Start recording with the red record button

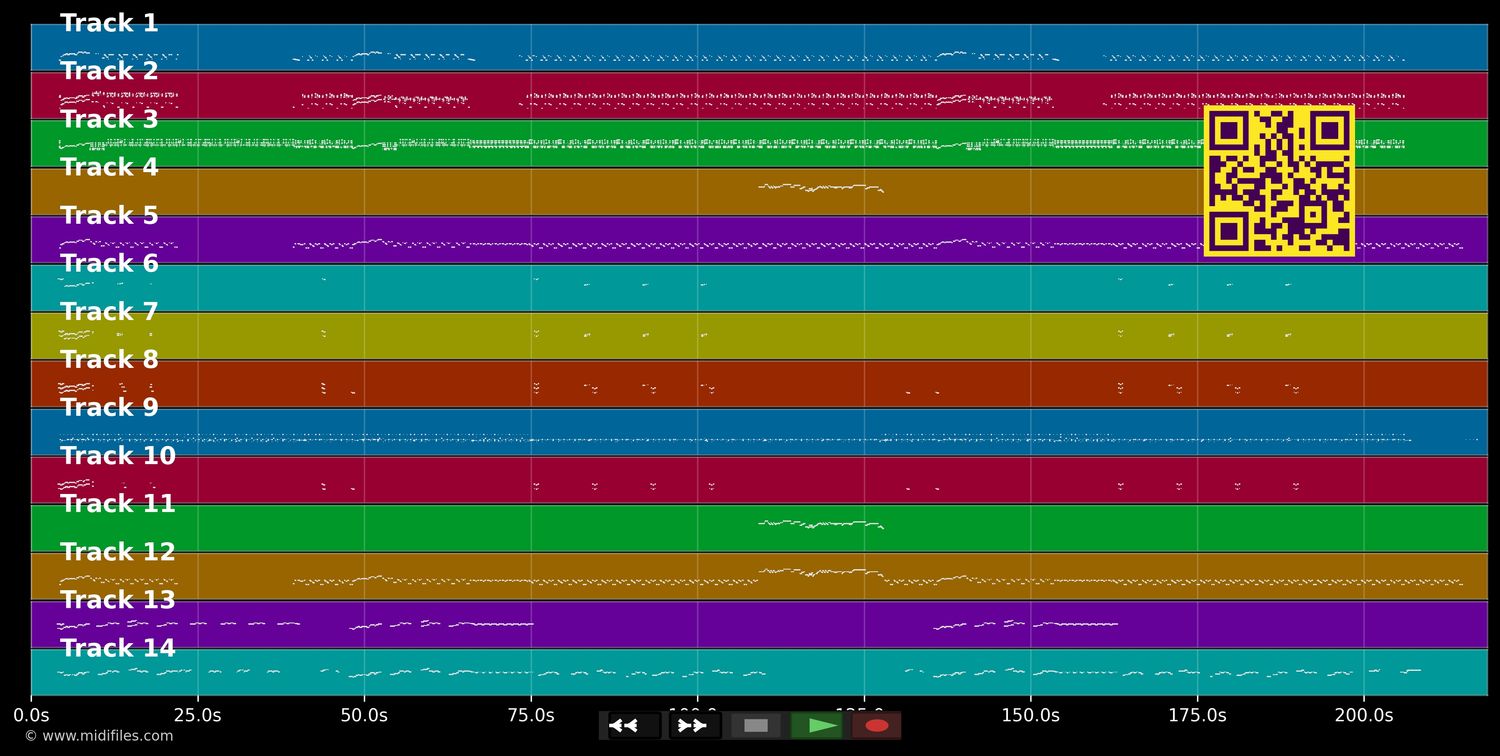point(877,726)
